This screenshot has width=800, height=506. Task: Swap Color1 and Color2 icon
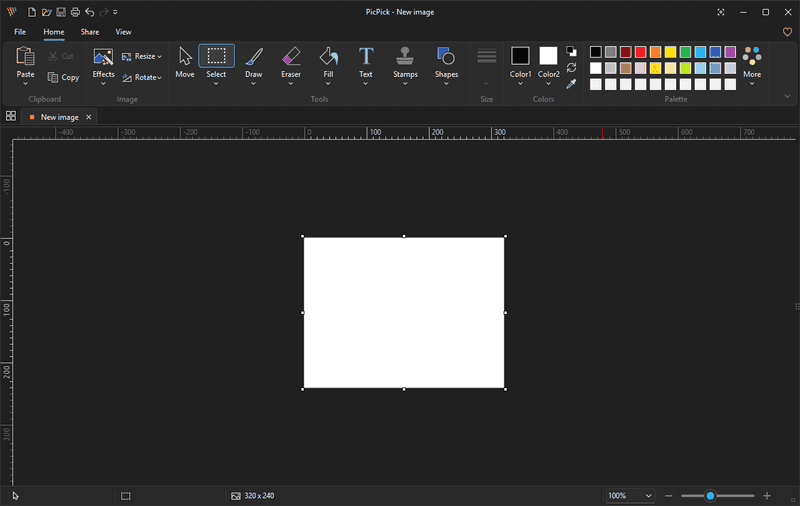click(571, 67)
